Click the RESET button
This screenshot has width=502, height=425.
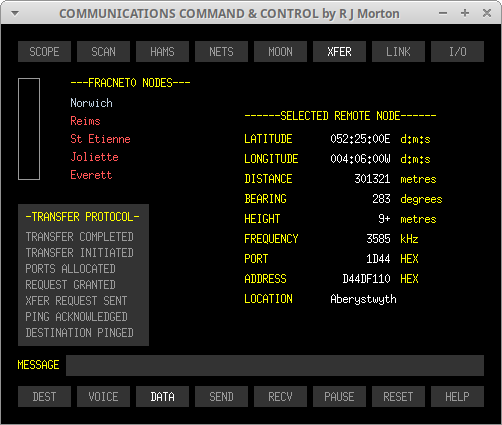[x=398, y=397]
